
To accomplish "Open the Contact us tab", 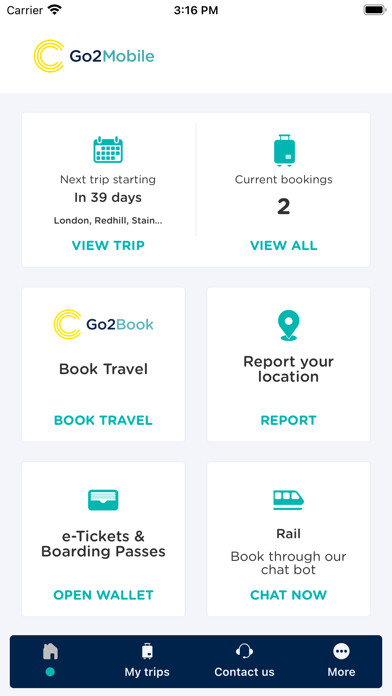I will pyautogui.click(x=244, y=660).
